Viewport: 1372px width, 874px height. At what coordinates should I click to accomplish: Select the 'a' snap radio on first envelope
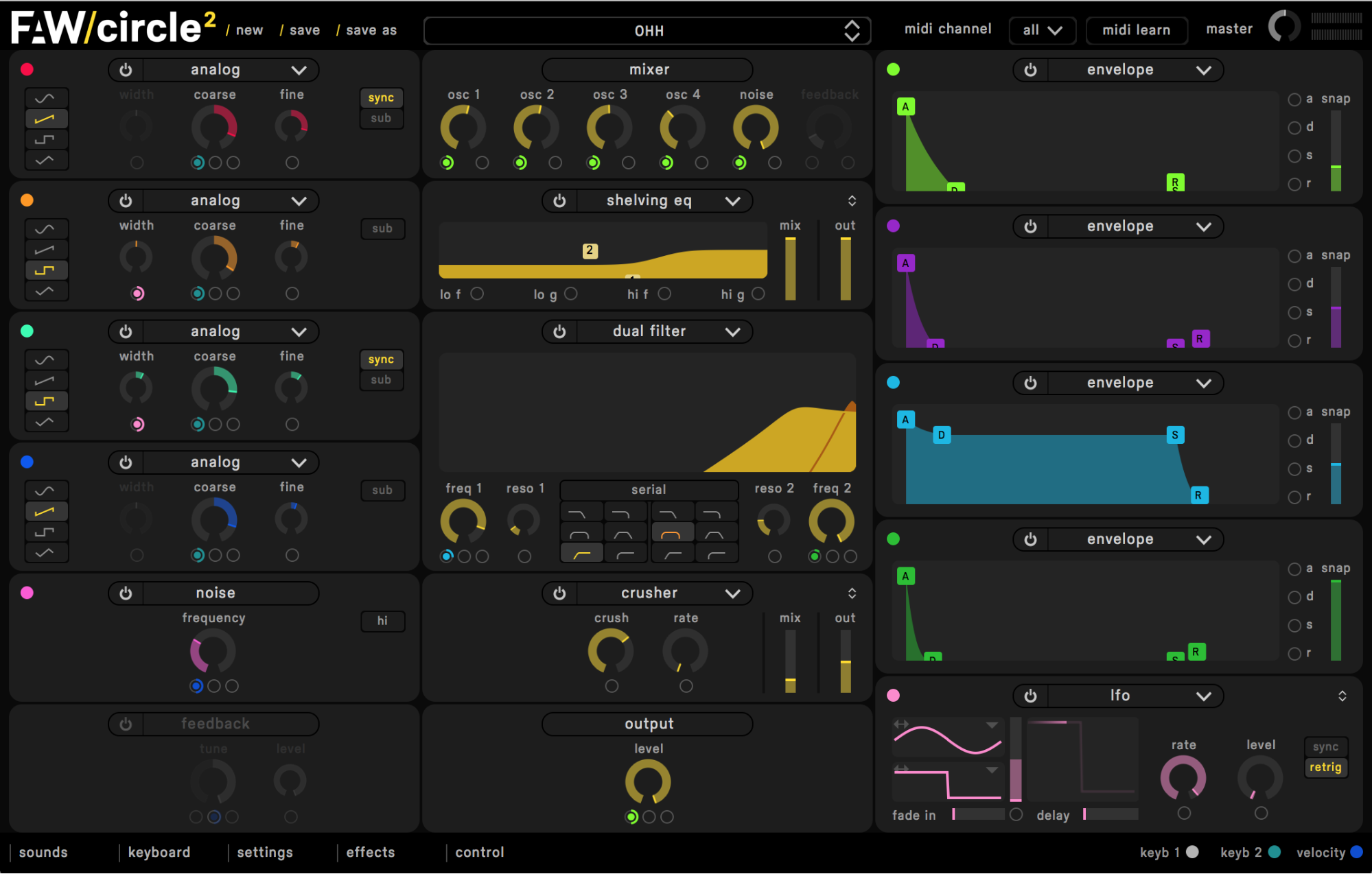tap(1294, 99)
